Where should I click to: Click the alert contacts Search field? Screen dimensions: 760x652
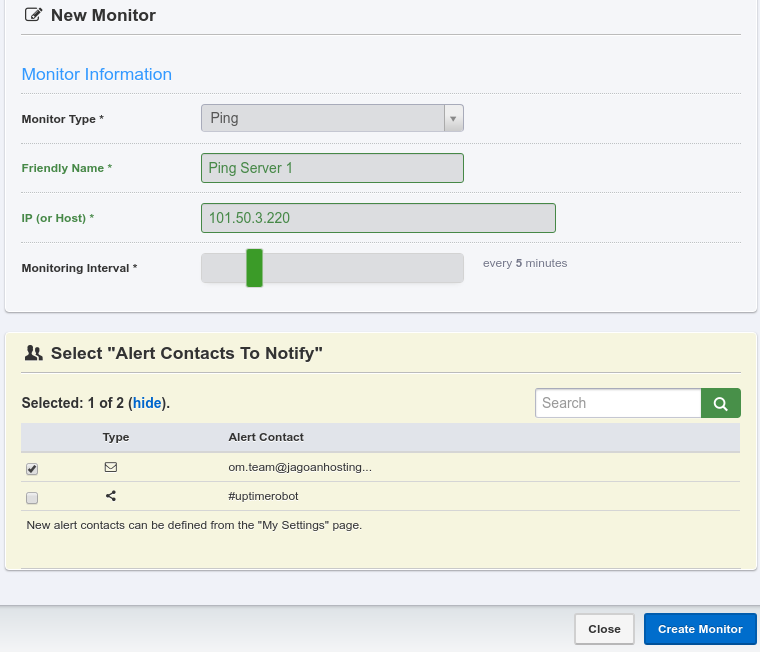[618, 403]
